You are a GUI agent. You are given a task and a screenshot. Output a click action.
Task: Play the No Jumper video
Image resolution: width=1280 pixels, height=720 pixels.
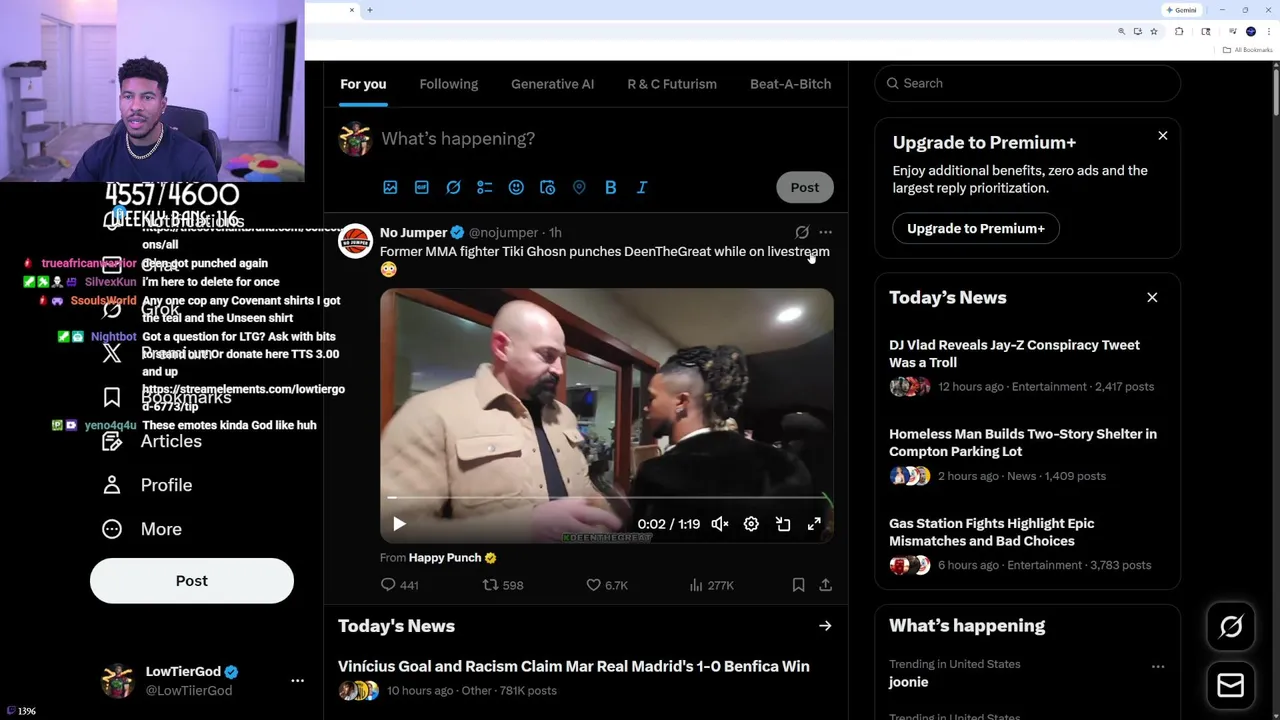point(399,524)
